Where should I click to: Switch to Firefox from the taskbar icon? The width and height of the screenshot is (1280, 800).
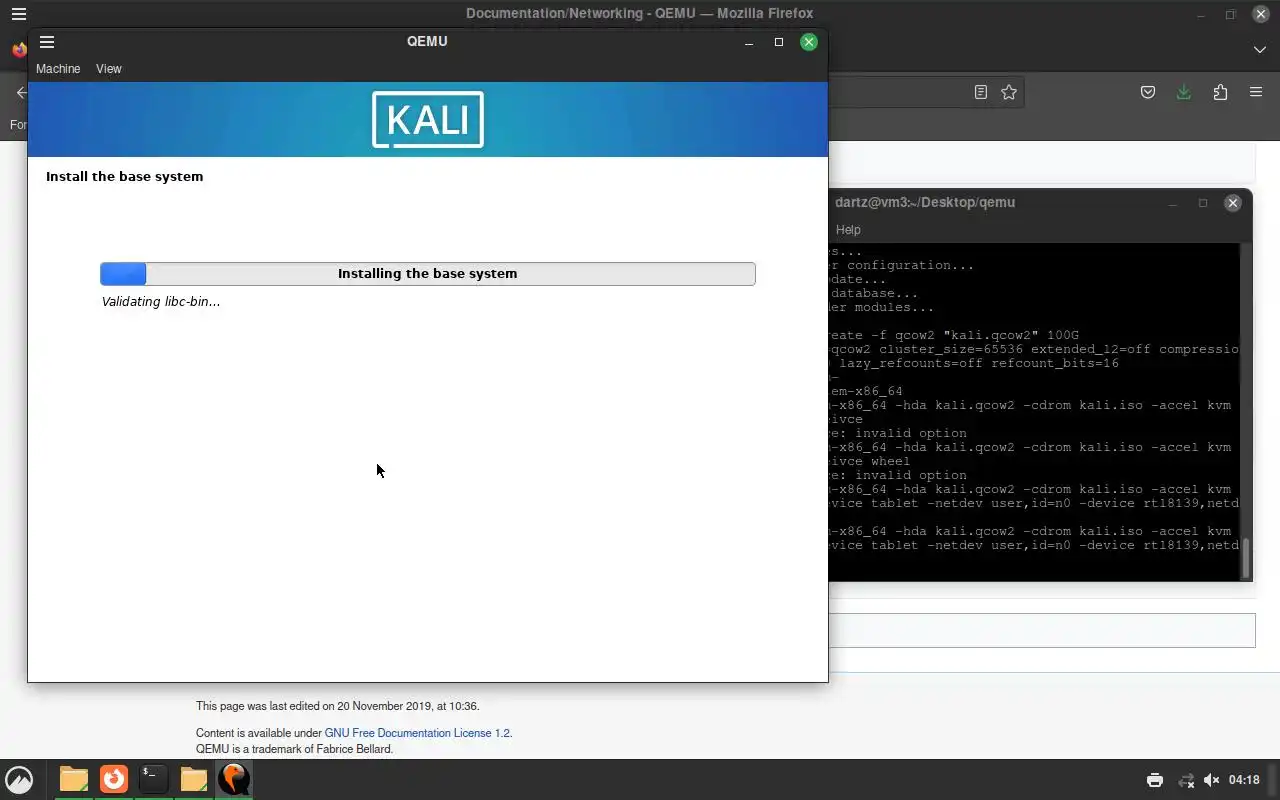tap(114, 779)
